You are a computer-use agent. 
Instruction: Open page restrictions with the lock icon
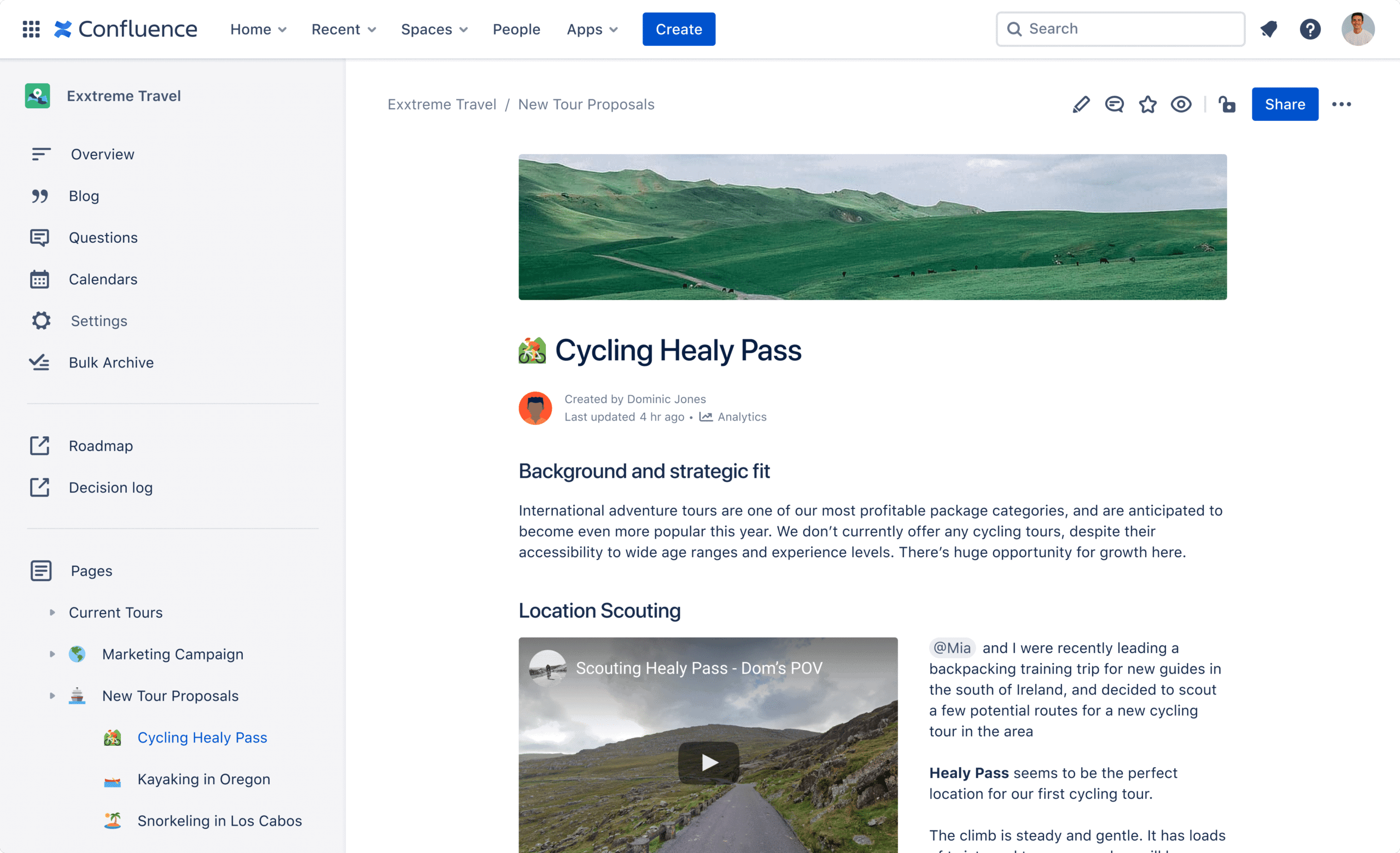coord(1227,104)
